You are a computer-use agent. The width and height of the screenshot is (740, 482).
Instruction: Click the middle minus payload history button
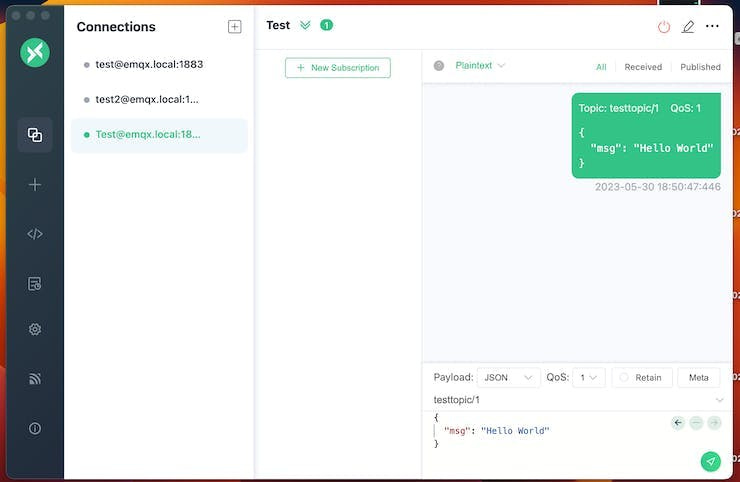(696, 423)
